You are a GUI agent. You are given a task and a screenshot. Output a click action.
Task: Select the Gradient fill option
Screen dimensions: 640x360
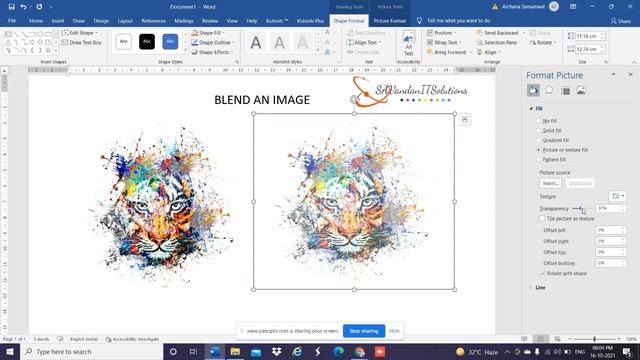coord(553,140)
